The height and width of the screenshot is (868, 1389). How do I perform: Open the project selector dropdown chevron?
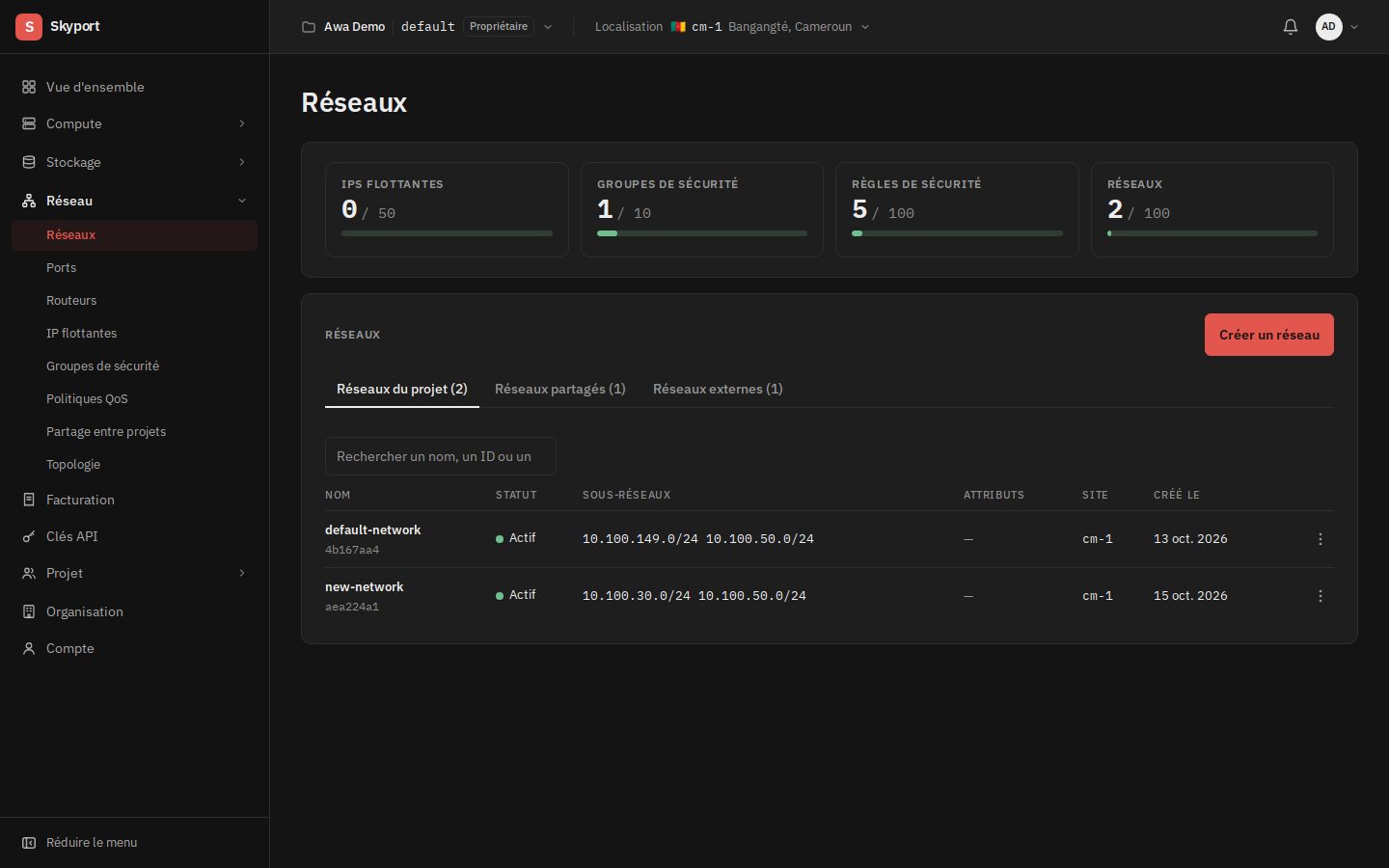click(x=548, y=27)
